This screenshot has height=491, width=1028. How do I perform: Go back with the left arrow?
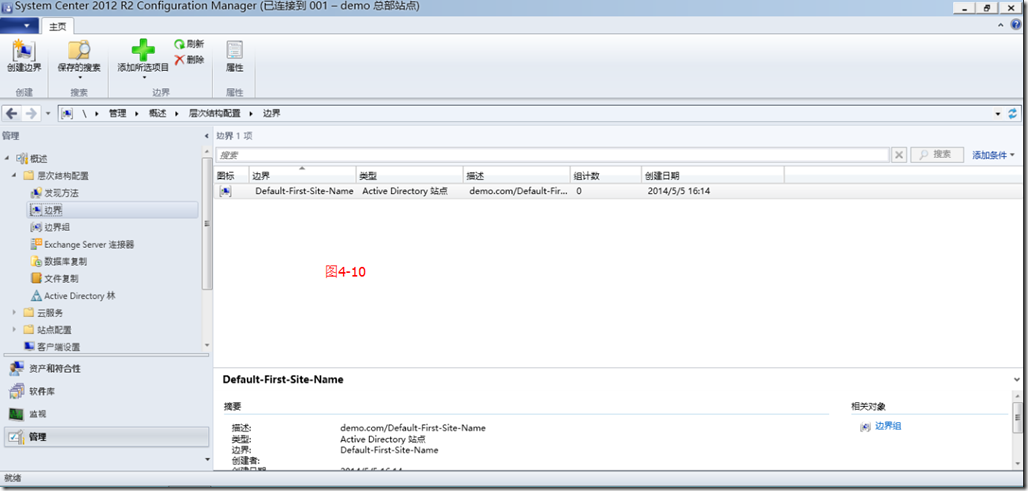click(11, 113)
